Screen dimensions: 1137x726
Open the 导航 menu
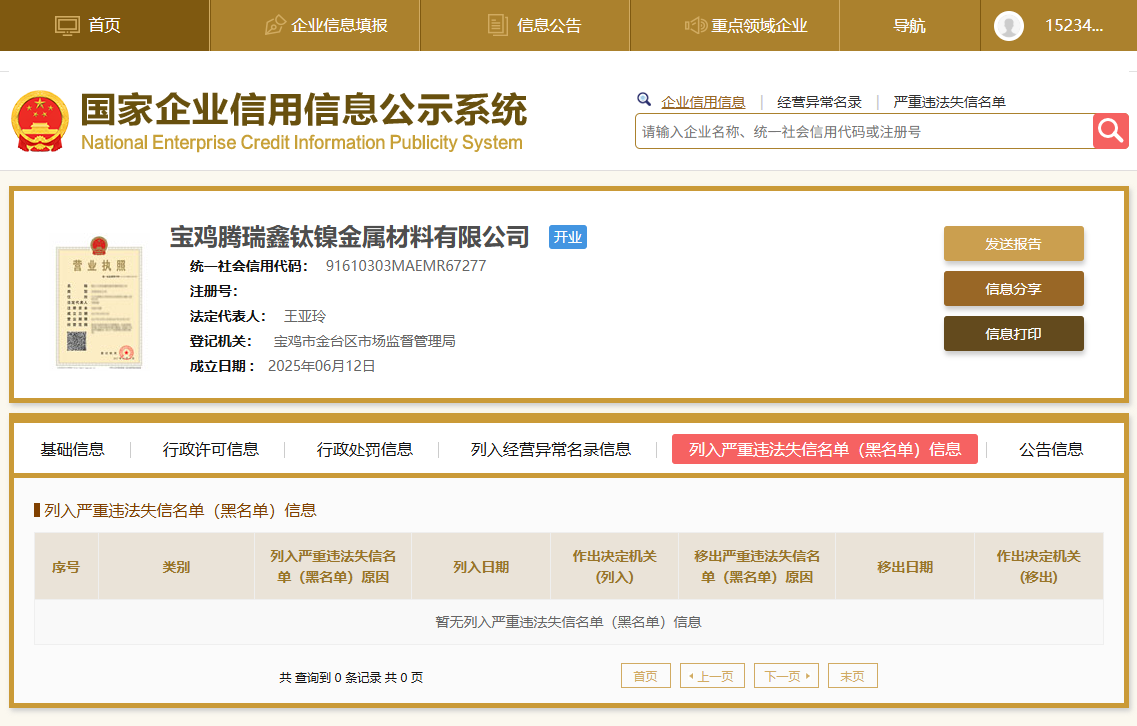[909, 26]
